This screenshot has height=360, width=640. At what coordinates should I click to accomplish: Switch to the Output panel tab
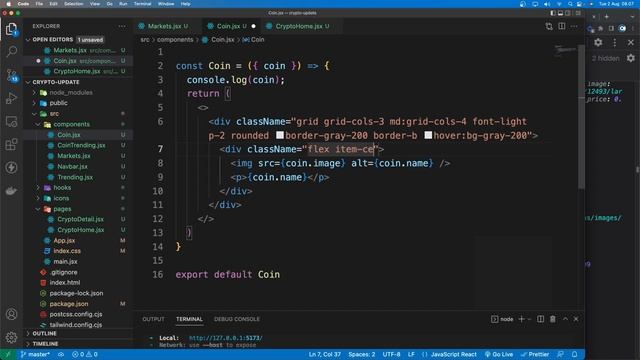click(153, 319)
